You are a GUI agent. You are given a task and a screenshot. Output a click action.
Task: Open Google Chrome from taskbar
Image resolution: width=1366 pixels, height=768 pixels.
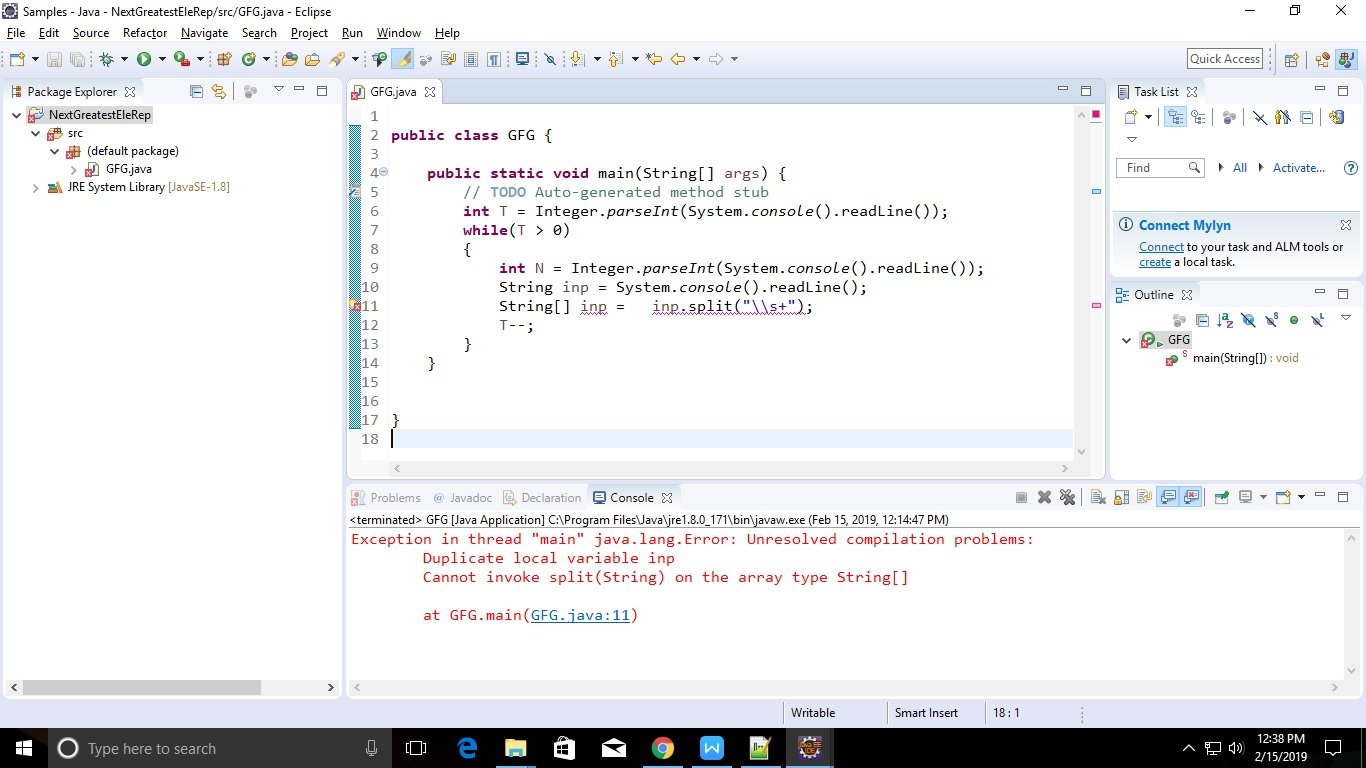pos(662,748)
